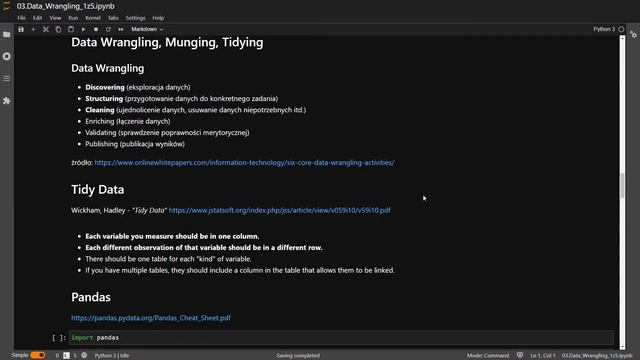Image resolution: width=640 pixels, height=360 pixels.
Task: Click notebook trust shield icon in status bar
Action: [x=520, y=355]
